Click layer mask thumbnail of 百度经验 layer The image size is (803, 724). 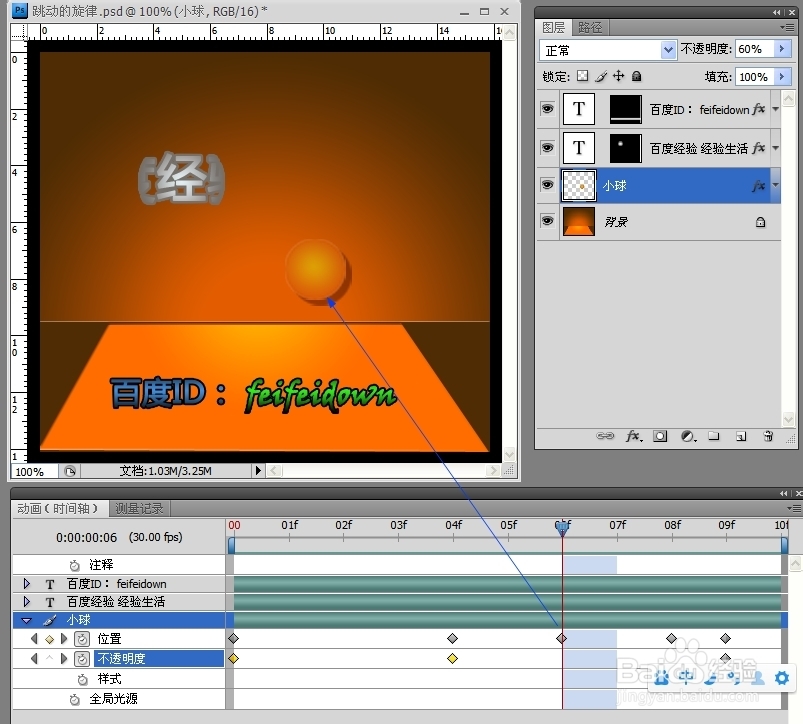tap(626, 148)
